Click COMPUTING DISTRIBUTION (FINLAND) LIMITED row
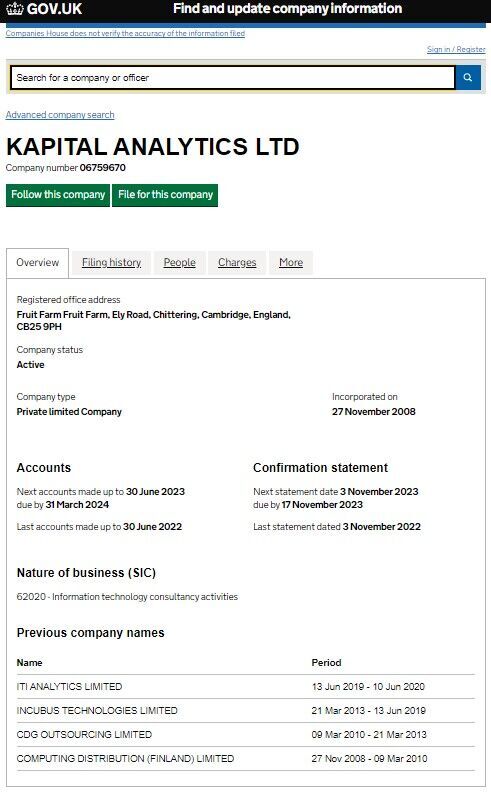491x792 pixels. click(246, 759)
